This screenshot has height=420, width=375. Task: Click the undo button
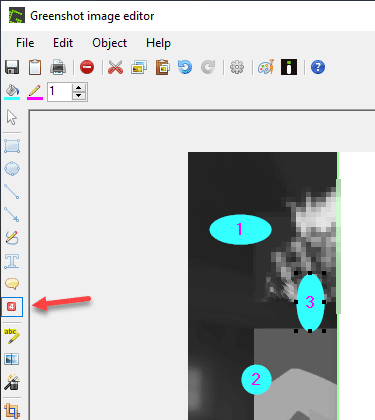(x=185, y=67)
